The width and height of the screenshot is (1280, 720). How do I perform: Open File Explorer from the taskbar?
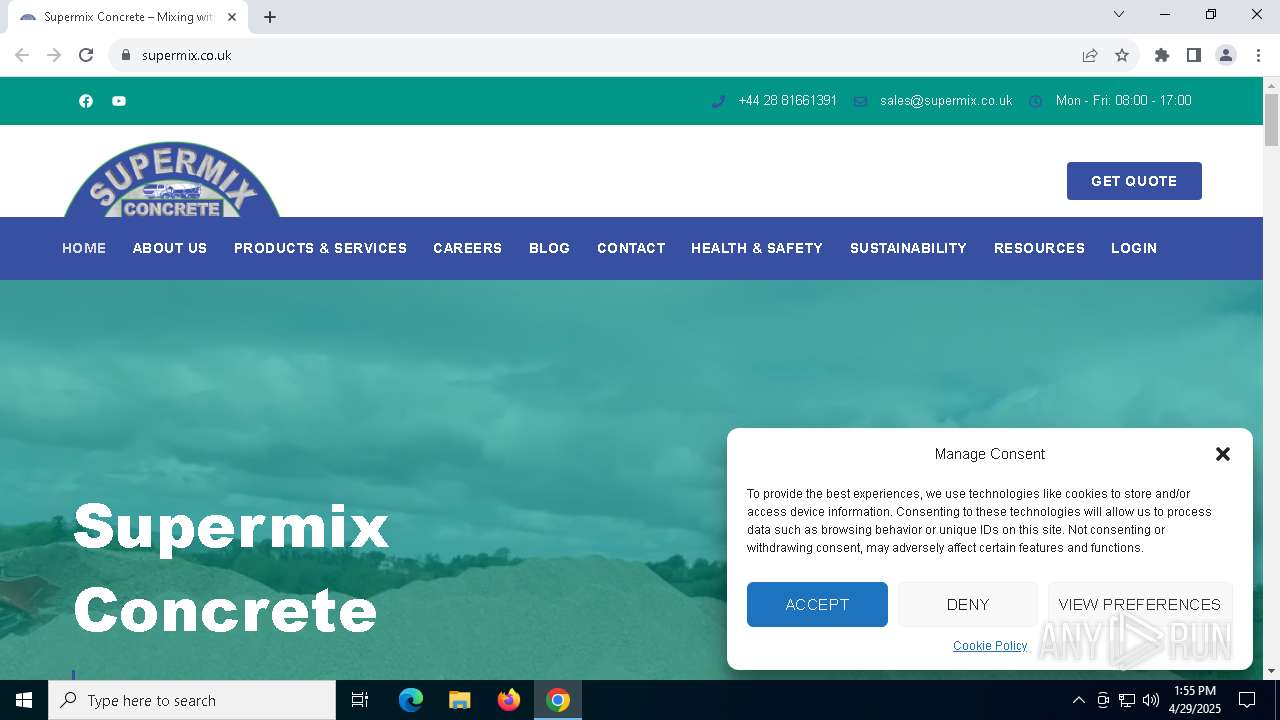point(460,700)
